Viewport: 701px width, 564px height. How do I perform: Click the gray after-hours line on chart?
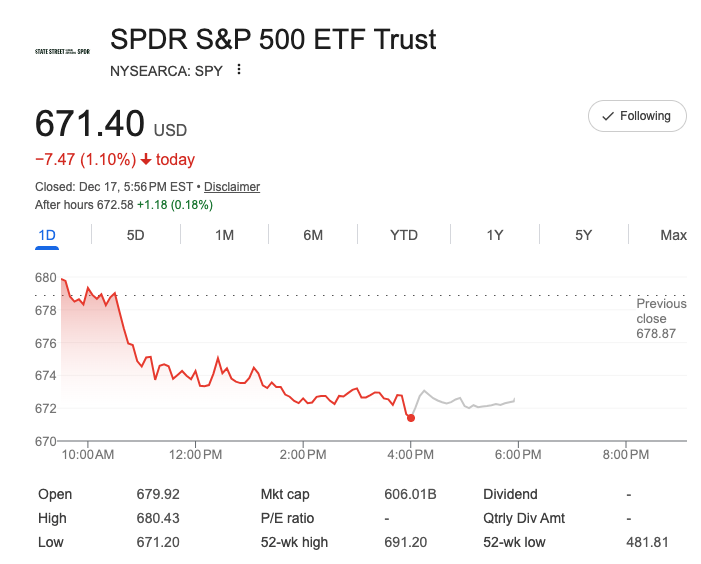pyautogui.click(x=470, y=403)
